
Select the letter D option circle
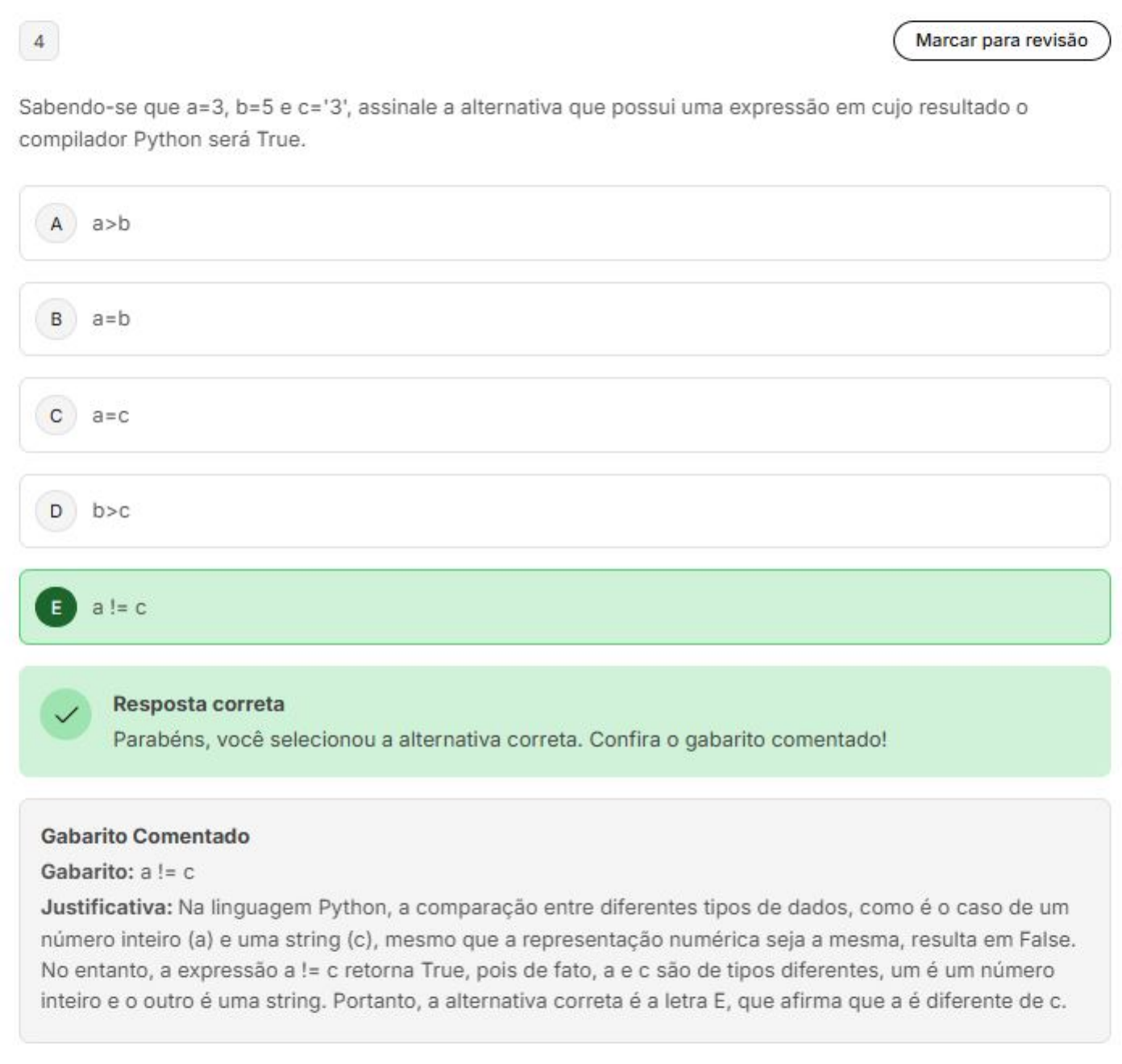click(56, 511)
